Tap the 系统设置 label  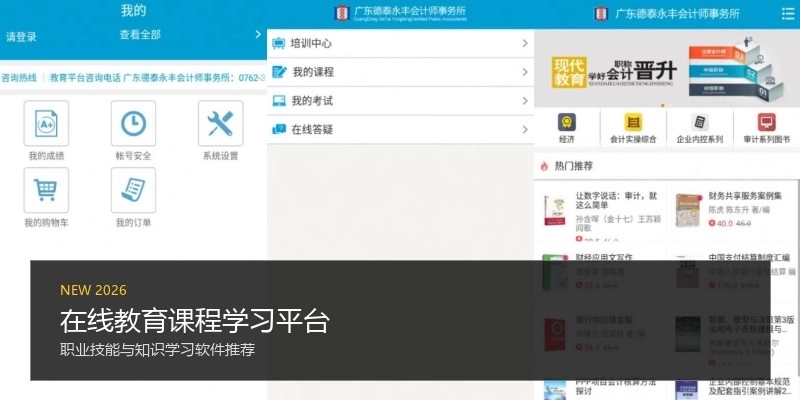pos(220,156)
